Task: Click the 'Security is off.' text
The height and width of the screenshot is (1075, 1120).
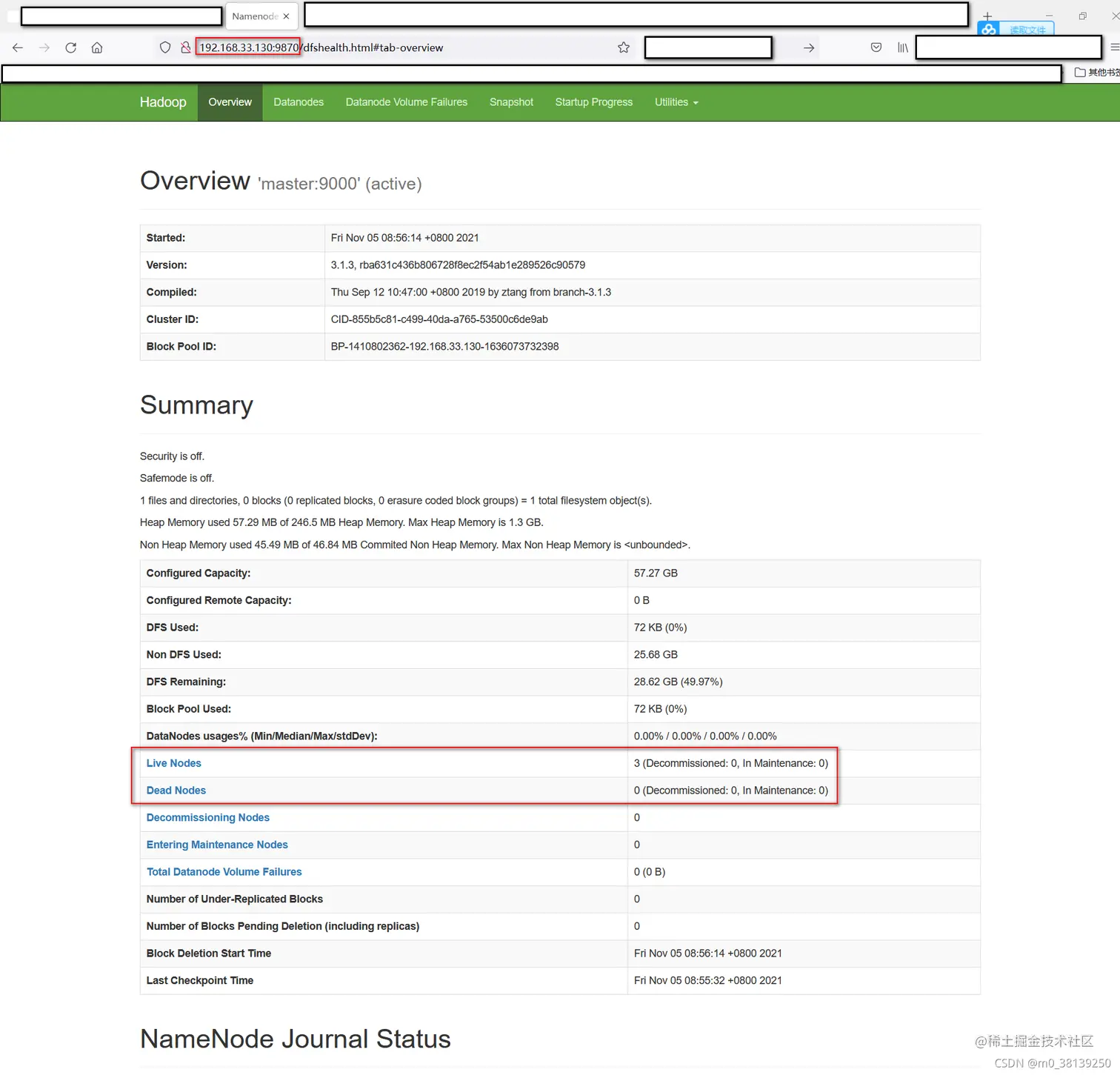Action: coord(172,456)
